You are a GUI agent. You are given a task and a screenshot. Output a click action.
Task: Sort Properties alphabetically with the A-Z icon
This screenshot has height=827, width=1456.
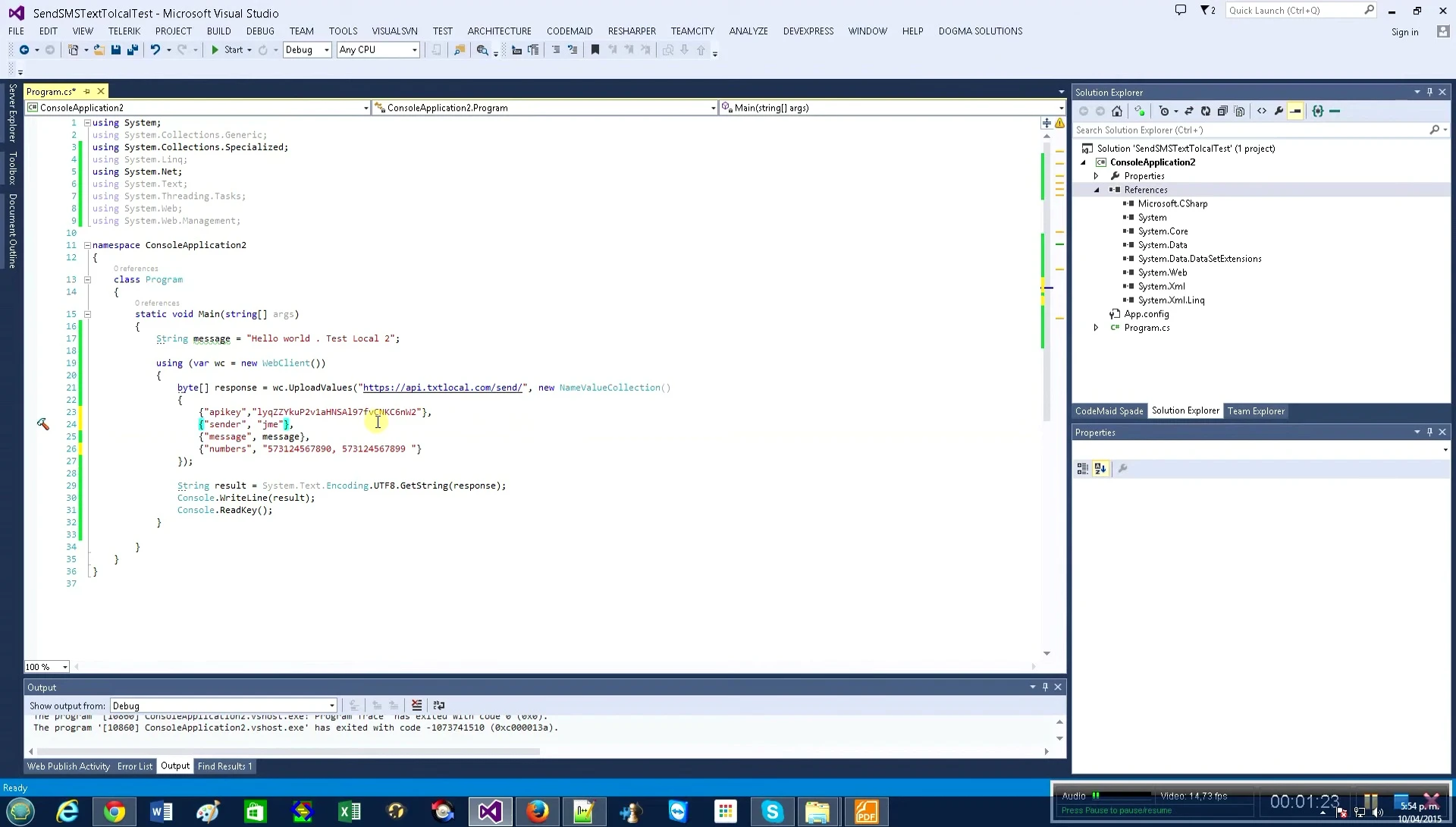[x=1100, y=469]
